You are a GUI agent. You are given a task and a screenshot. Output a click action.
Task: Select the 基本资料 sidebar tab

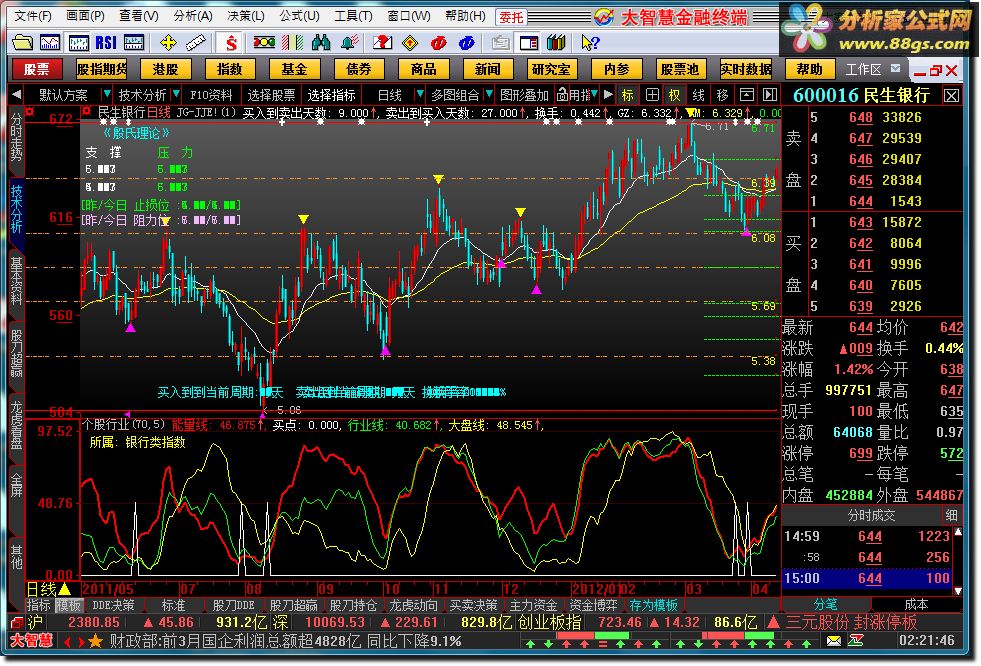(16, 281)
